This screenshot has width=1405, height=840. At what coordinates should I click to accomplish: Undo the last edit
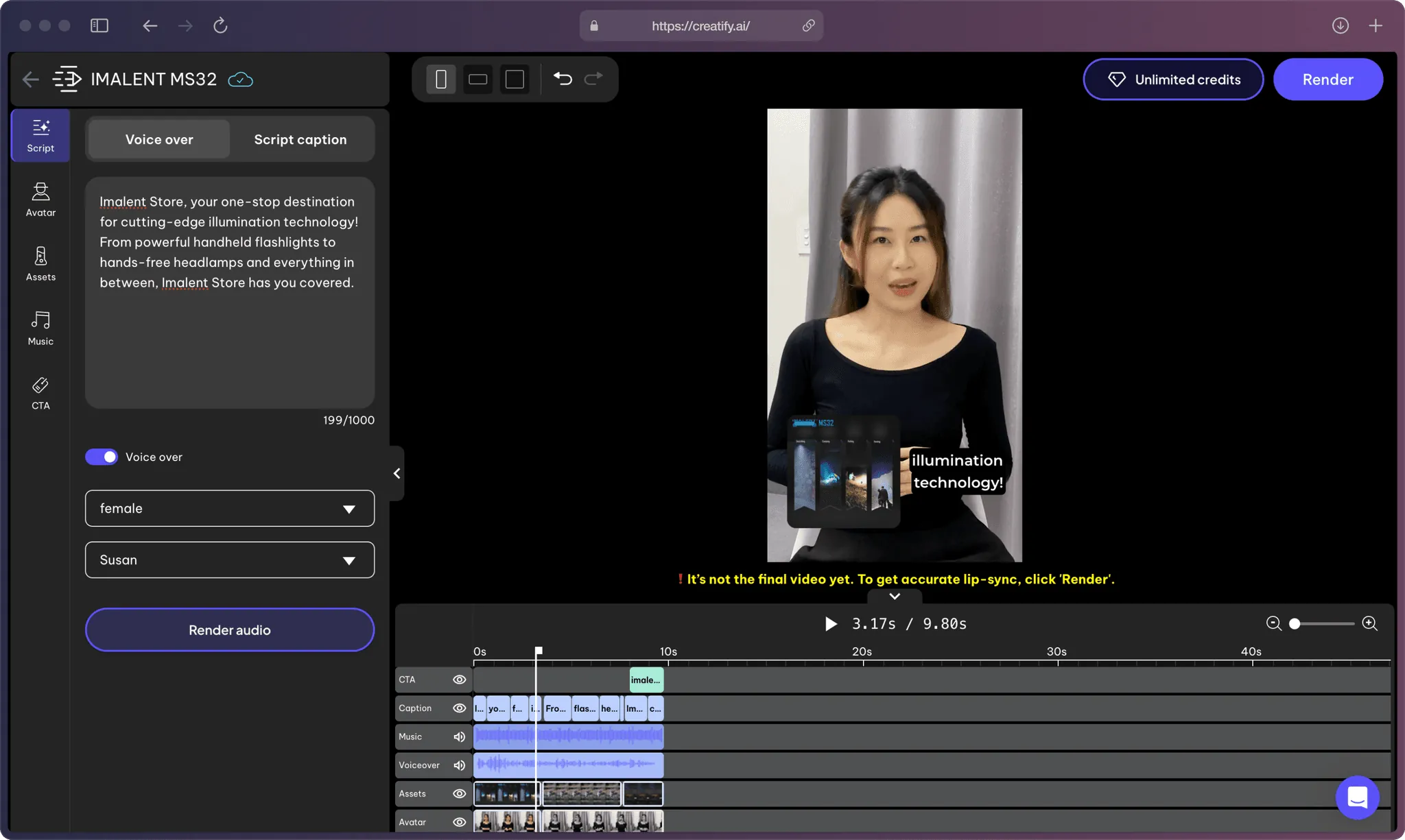[x=563, y=79]
